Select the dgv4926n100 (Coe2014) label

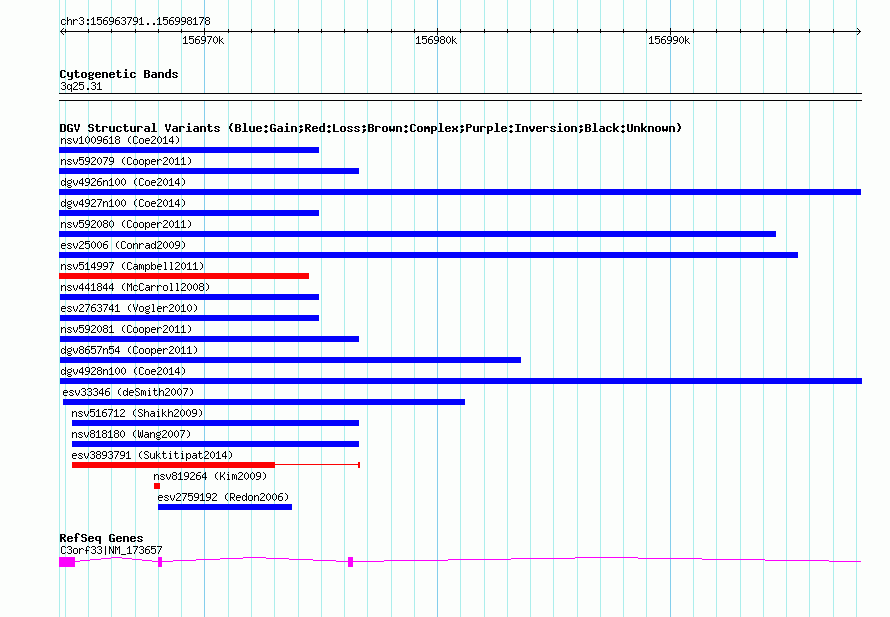pyautogui.click(x=123, y=182)
